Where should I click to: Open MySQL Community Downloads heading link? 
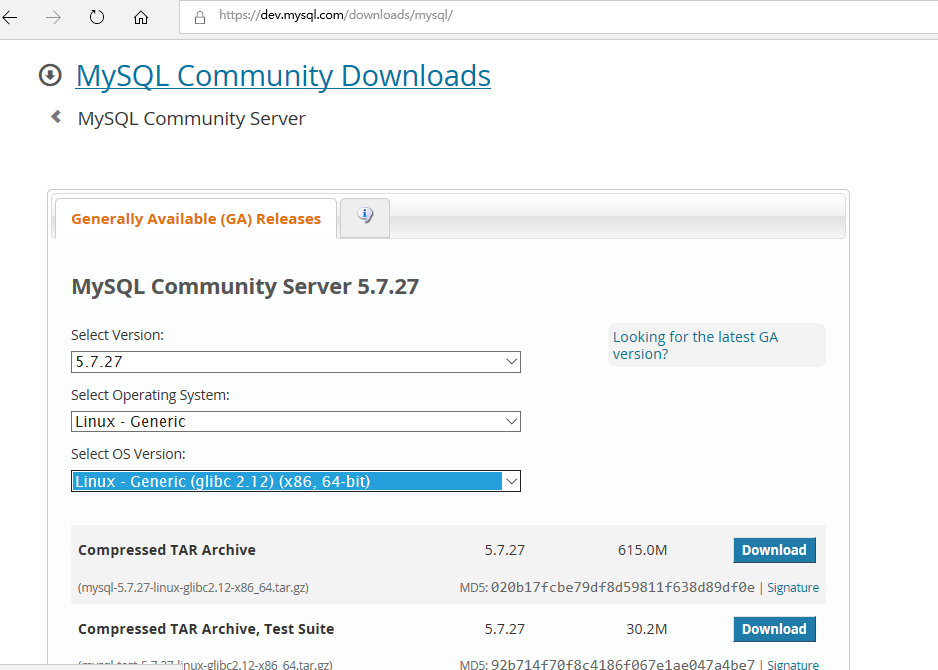tap(283, 76)
